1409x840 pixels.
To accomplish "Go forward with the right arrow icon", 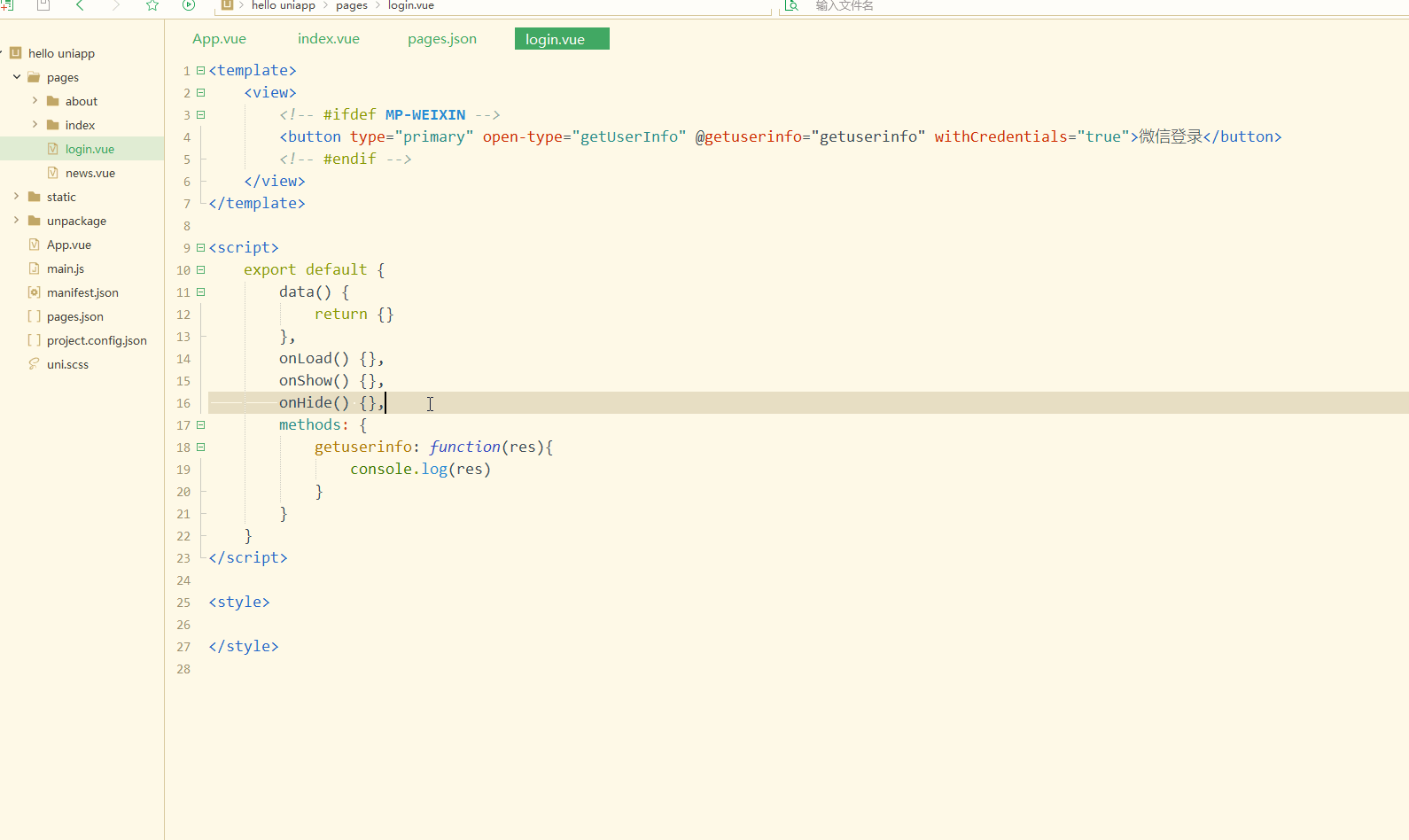I will click(x=115, y=5).
